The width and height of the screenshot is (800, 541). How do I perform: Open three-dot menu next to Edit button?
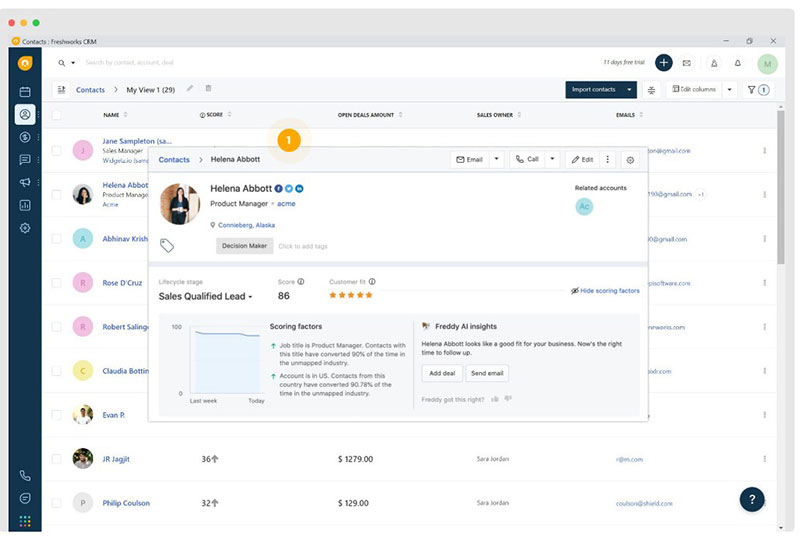coord(607,159)
